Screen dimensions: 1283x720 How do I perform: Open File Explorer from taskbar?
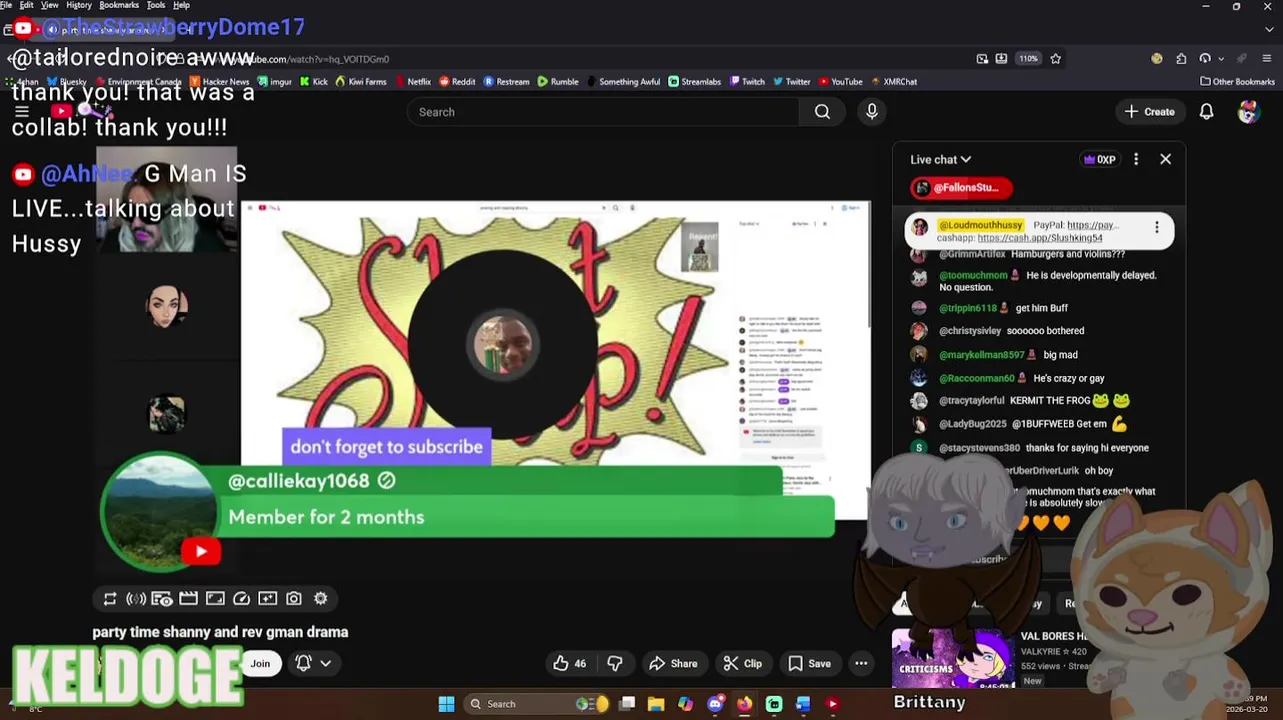(x=656, y=704)
